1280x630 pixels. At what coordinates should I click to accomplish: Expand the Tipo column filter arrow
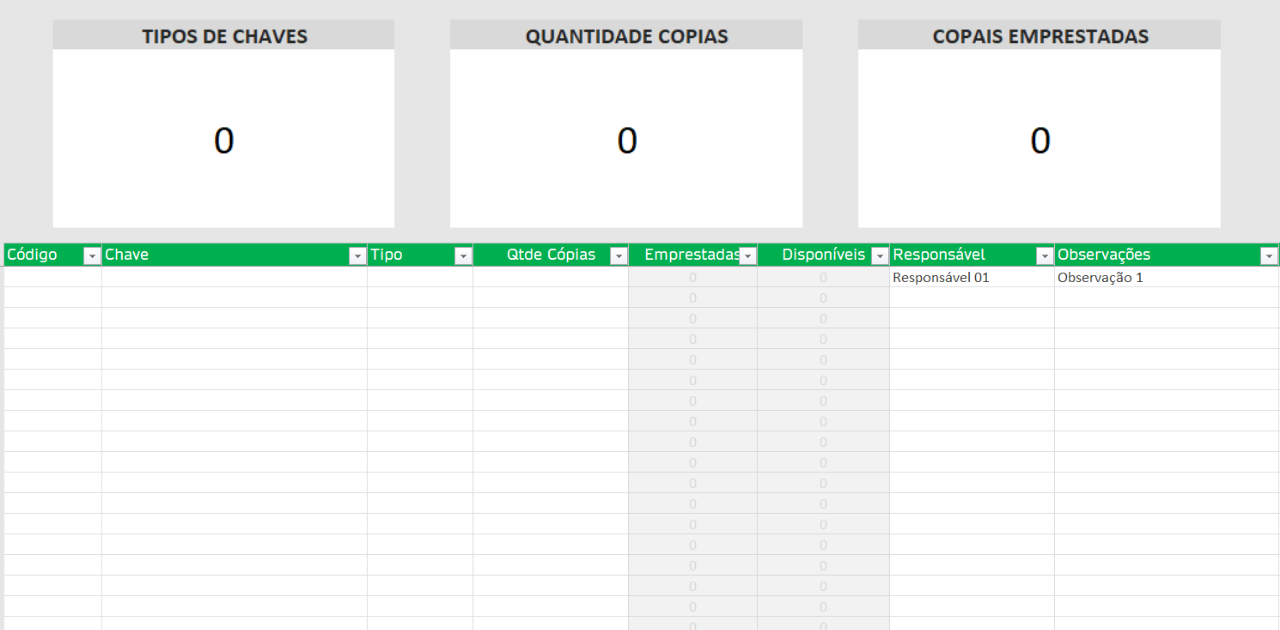point(463,256)
